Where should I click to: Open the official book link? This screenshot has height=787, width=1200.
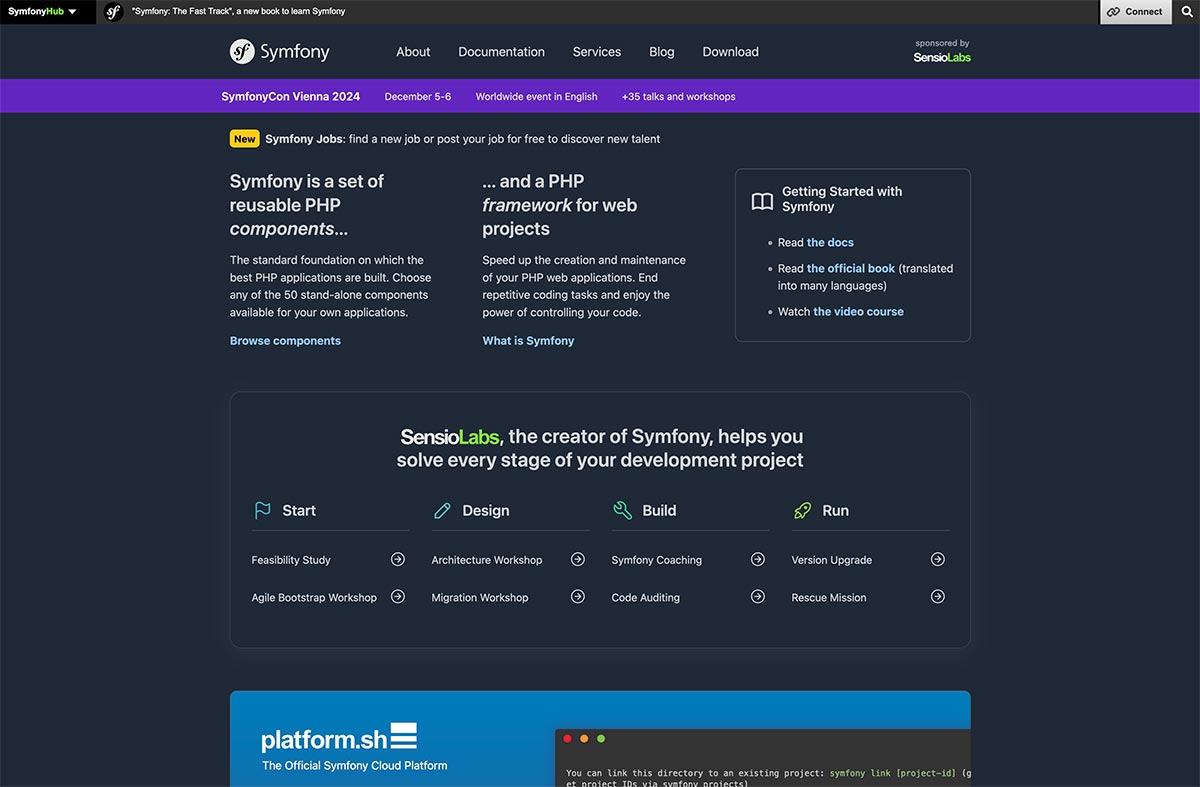(x=851, y=269)
